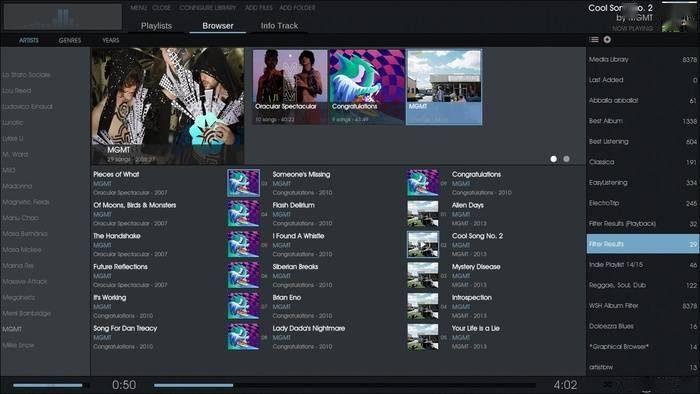Click the large MGMT artist picture
The image size is (700, 394).
(x=168, y=106)
